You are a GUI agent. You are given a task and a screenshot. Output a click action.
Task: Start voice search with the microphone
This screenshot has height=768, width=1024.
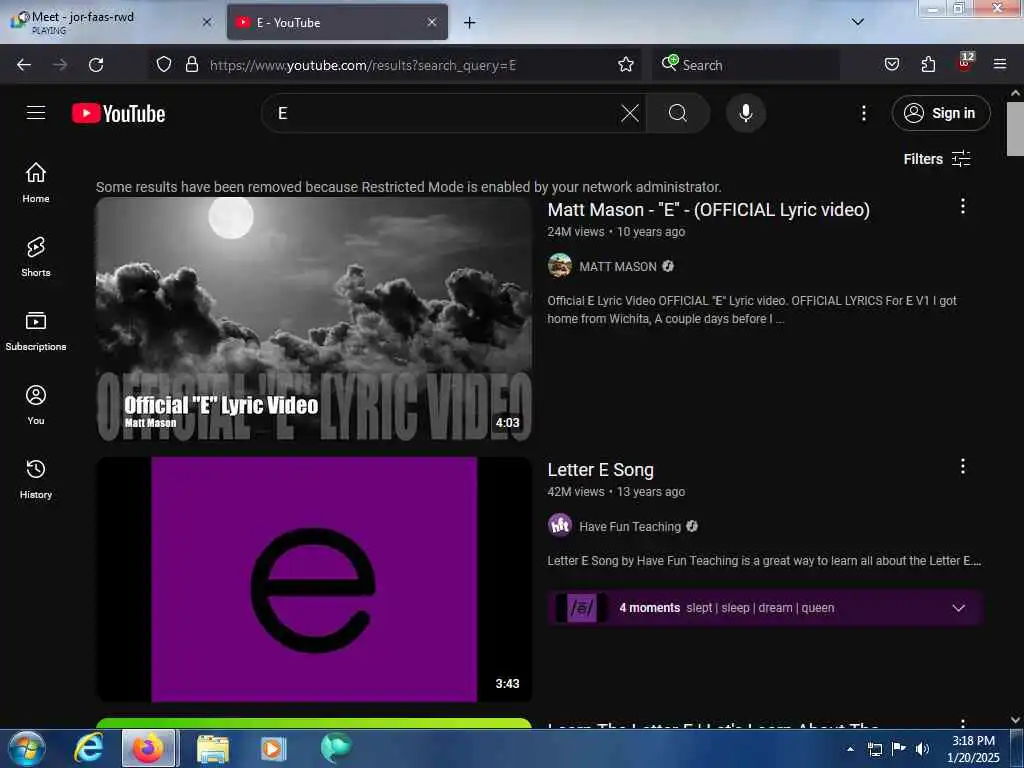coord(746,113)
